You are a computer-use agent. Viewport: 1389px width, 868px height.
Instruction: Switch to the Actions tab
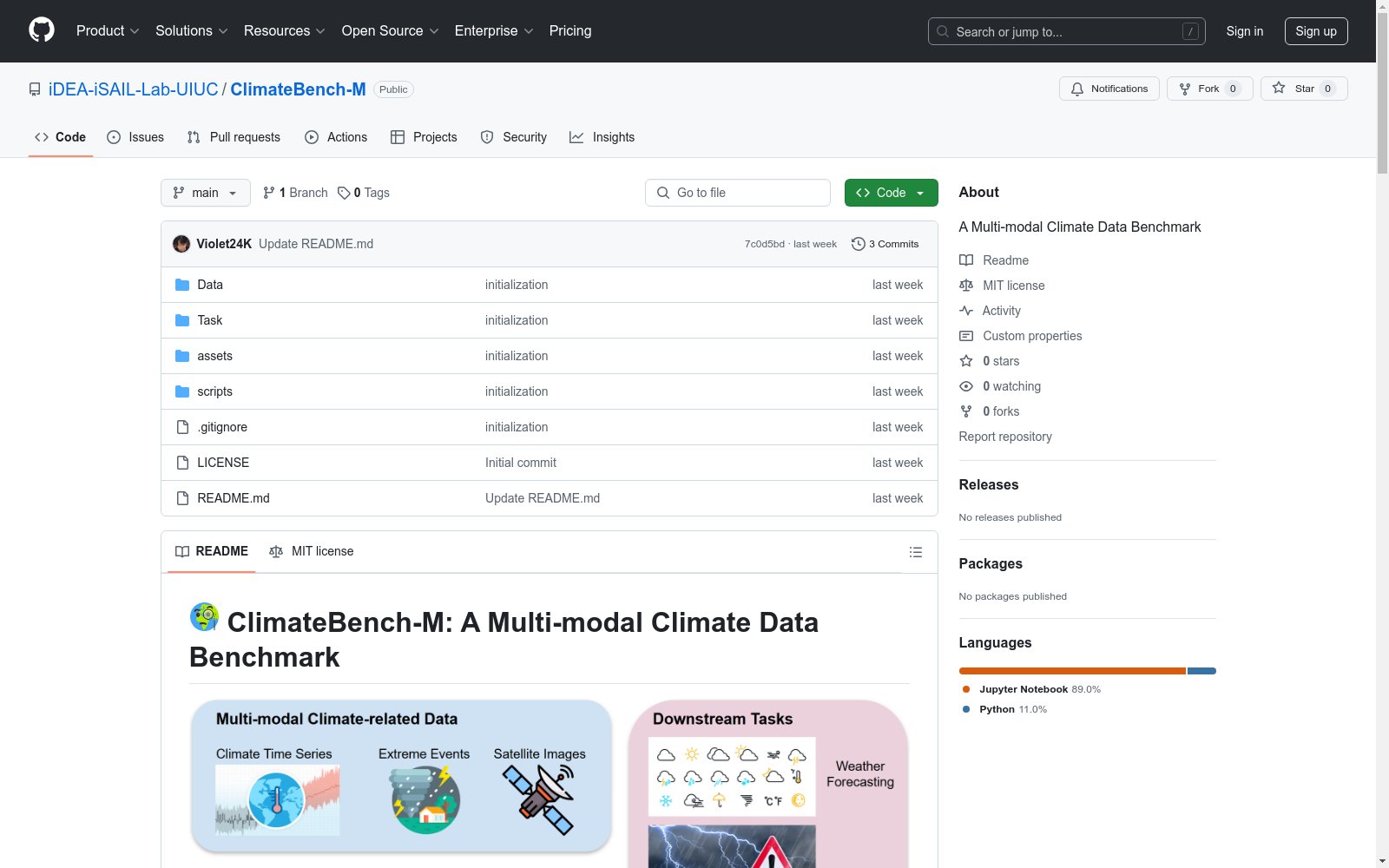click(336, 137)
